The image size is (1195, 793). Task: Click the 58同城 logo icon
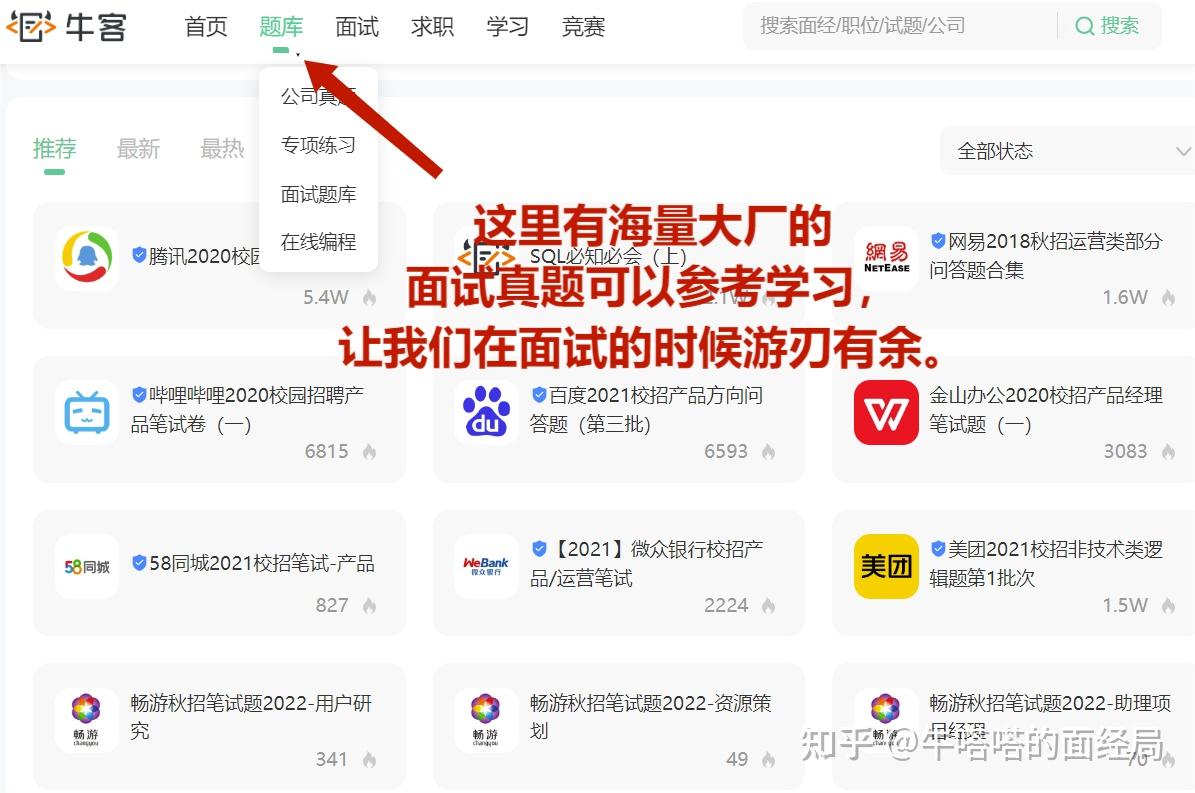pos(87,567)
